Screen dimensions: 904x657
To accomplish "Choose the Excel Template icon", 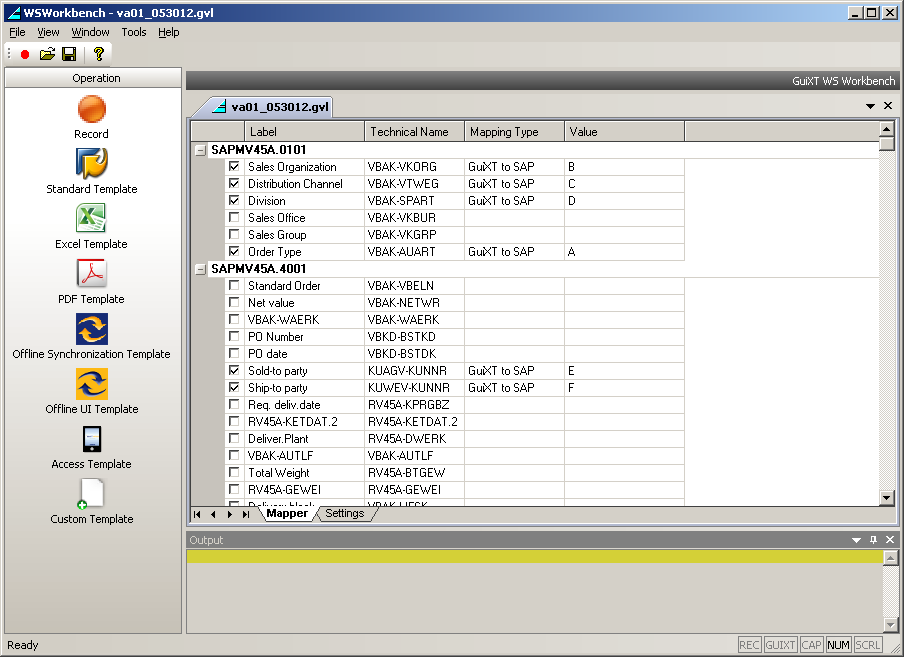I will (x=92, y=218).
